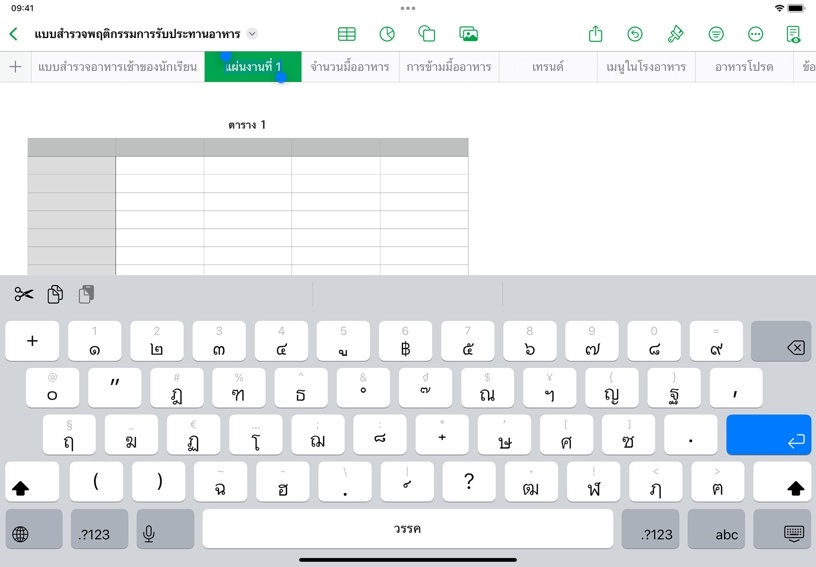Tap the insert table icon
Image resolution: width=816 pixels, height=567 pixels.
[x=346, y=34]
